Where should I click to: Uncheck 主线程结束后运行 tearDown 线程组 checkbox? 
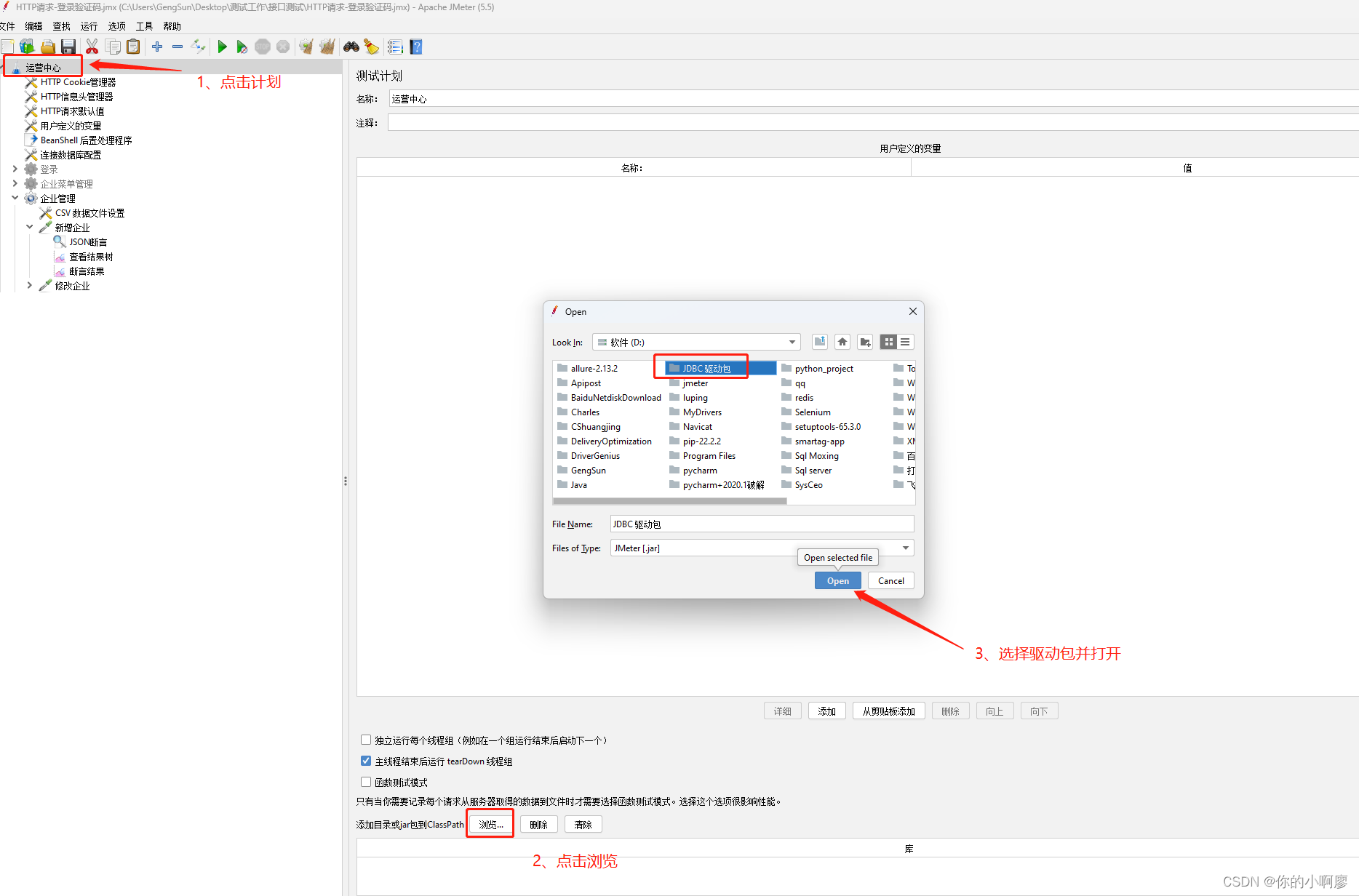pos(366,761)
